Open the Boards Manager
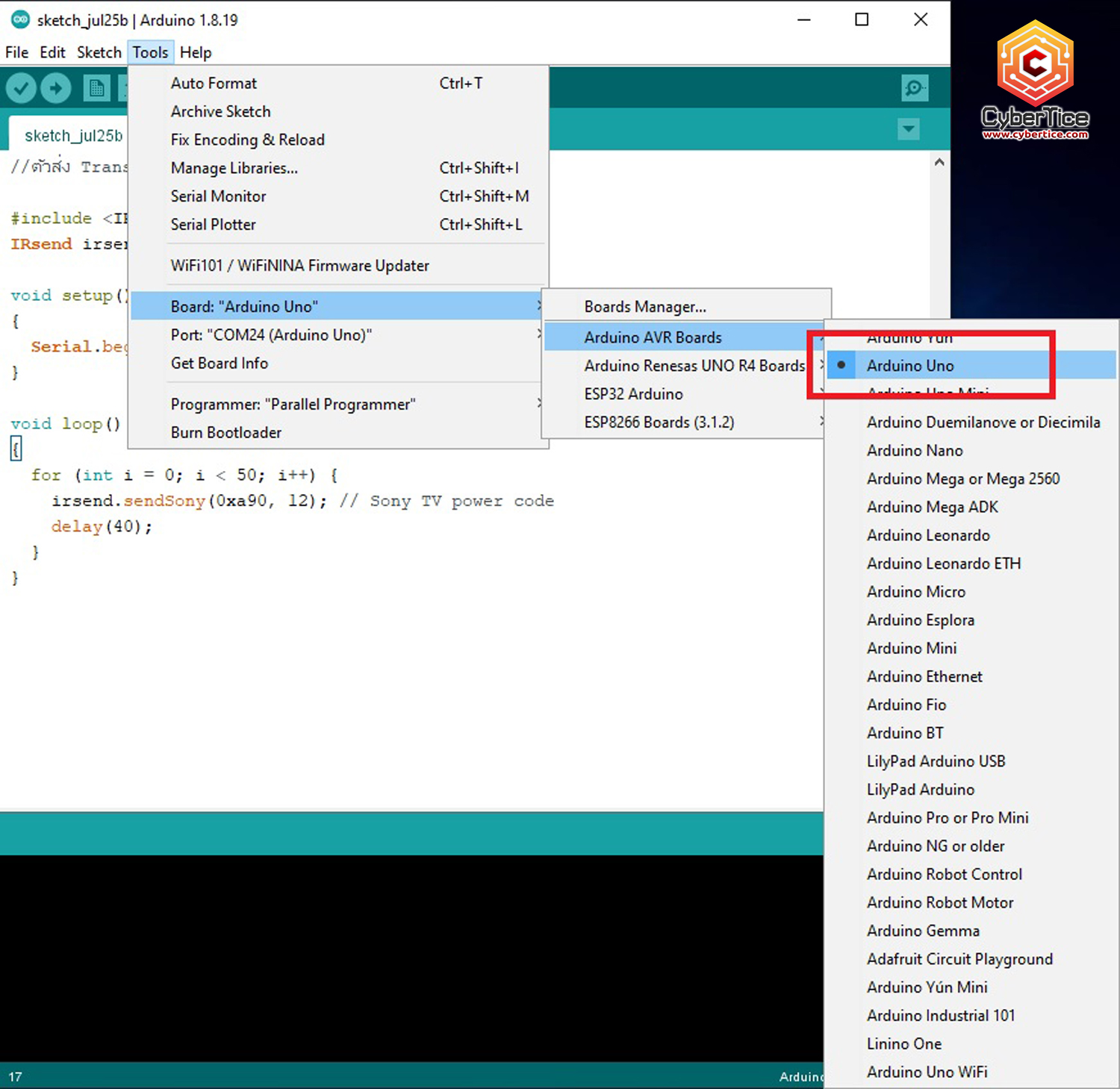This screenshot has height=1089, width=1120. 644,306
